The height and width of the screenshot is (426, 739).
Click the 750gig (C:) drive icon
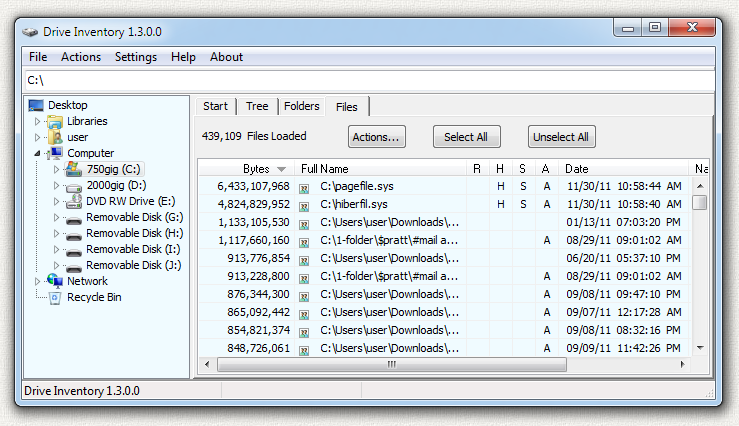tap(74, 170)
